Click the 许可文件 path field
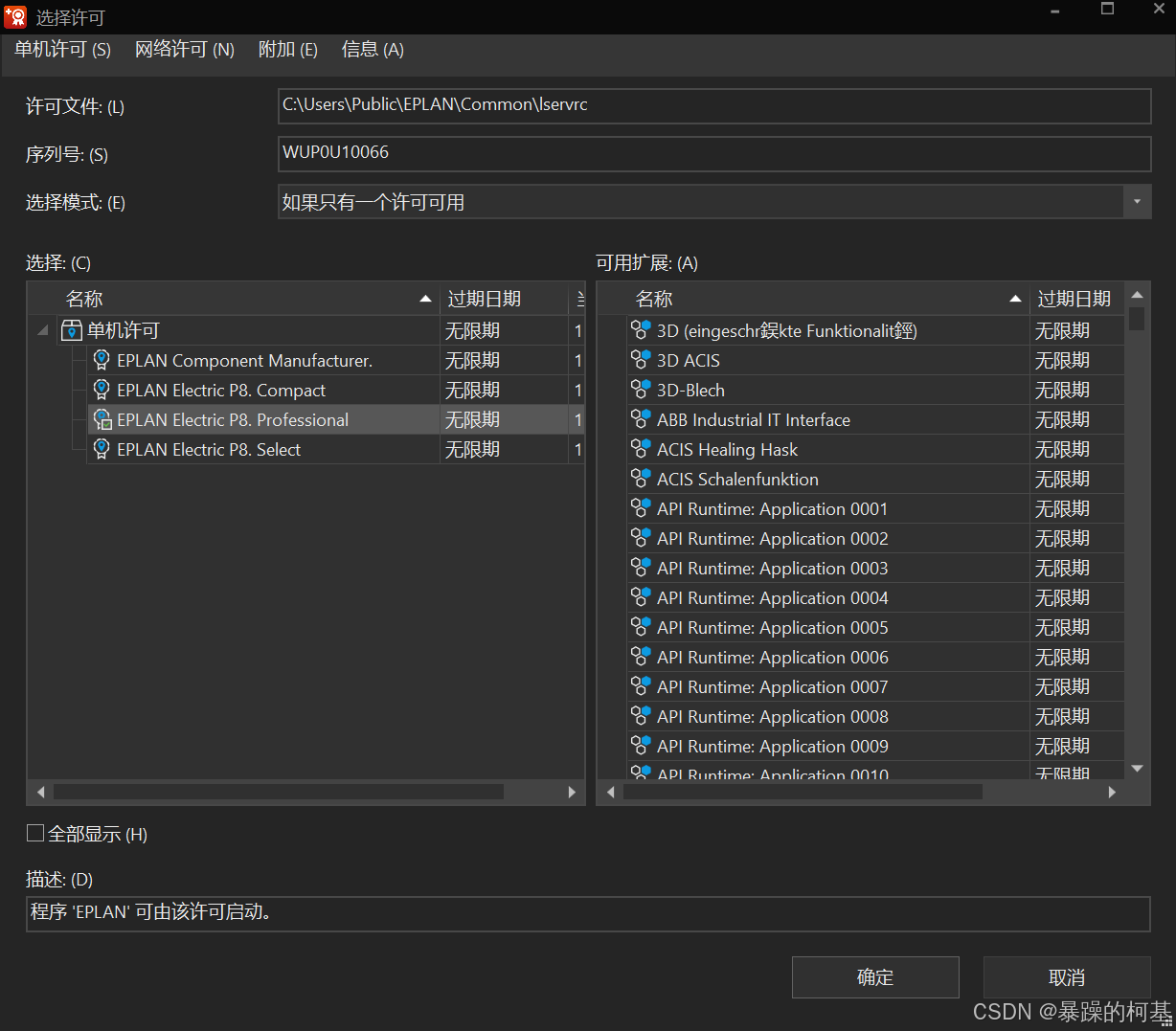The width and height of the screenshot is (1176, 1031). 714,105
